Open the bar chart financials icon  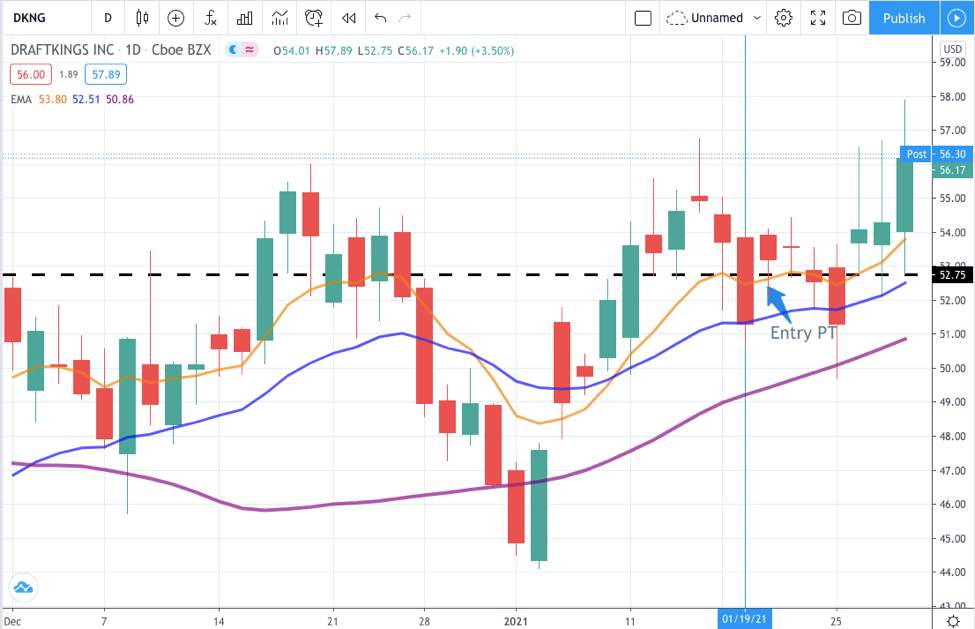pyautogui.click(x=245, y=18)
